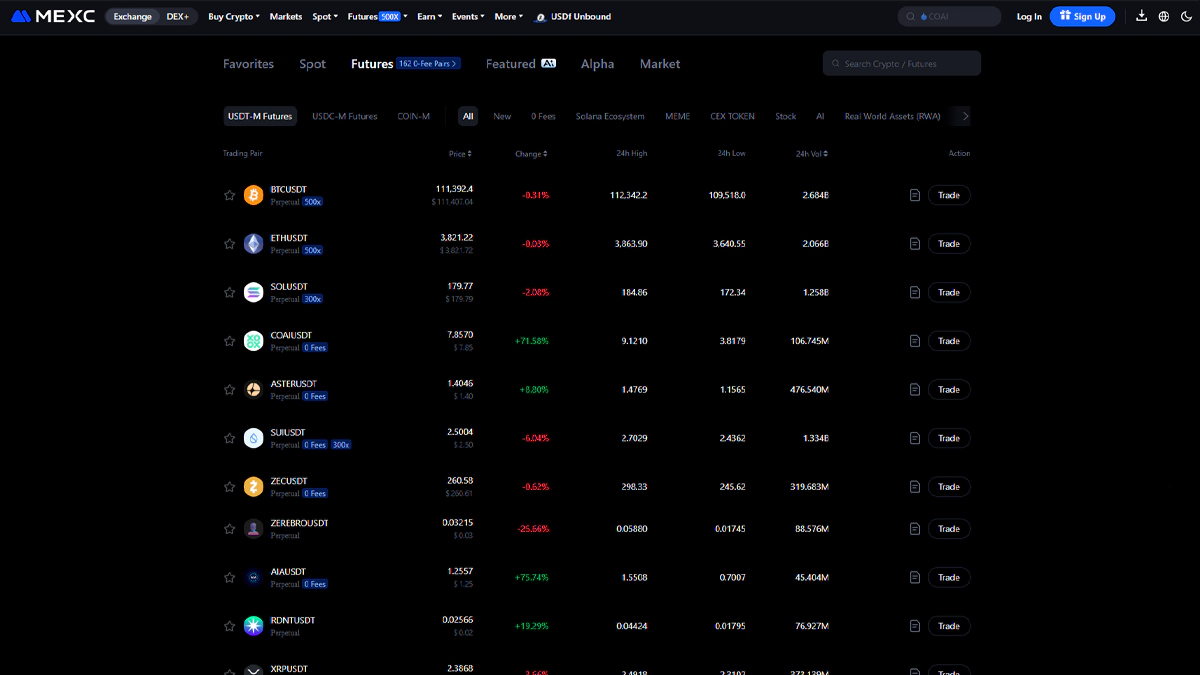Screen dimensions: 1200x675
Task: Toggle the dark theme moon icon
Action: pyautogui.click(x=1184, y=17)
